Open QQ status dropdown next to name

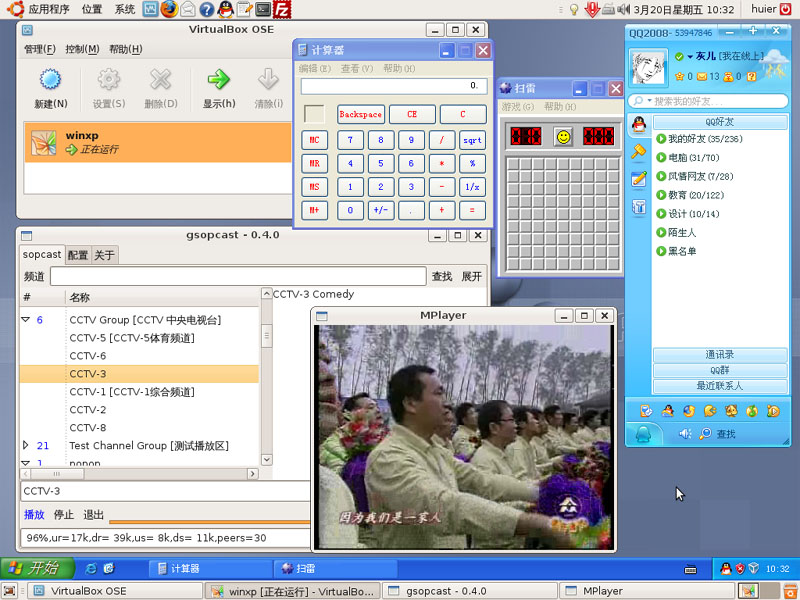point(690,57)
